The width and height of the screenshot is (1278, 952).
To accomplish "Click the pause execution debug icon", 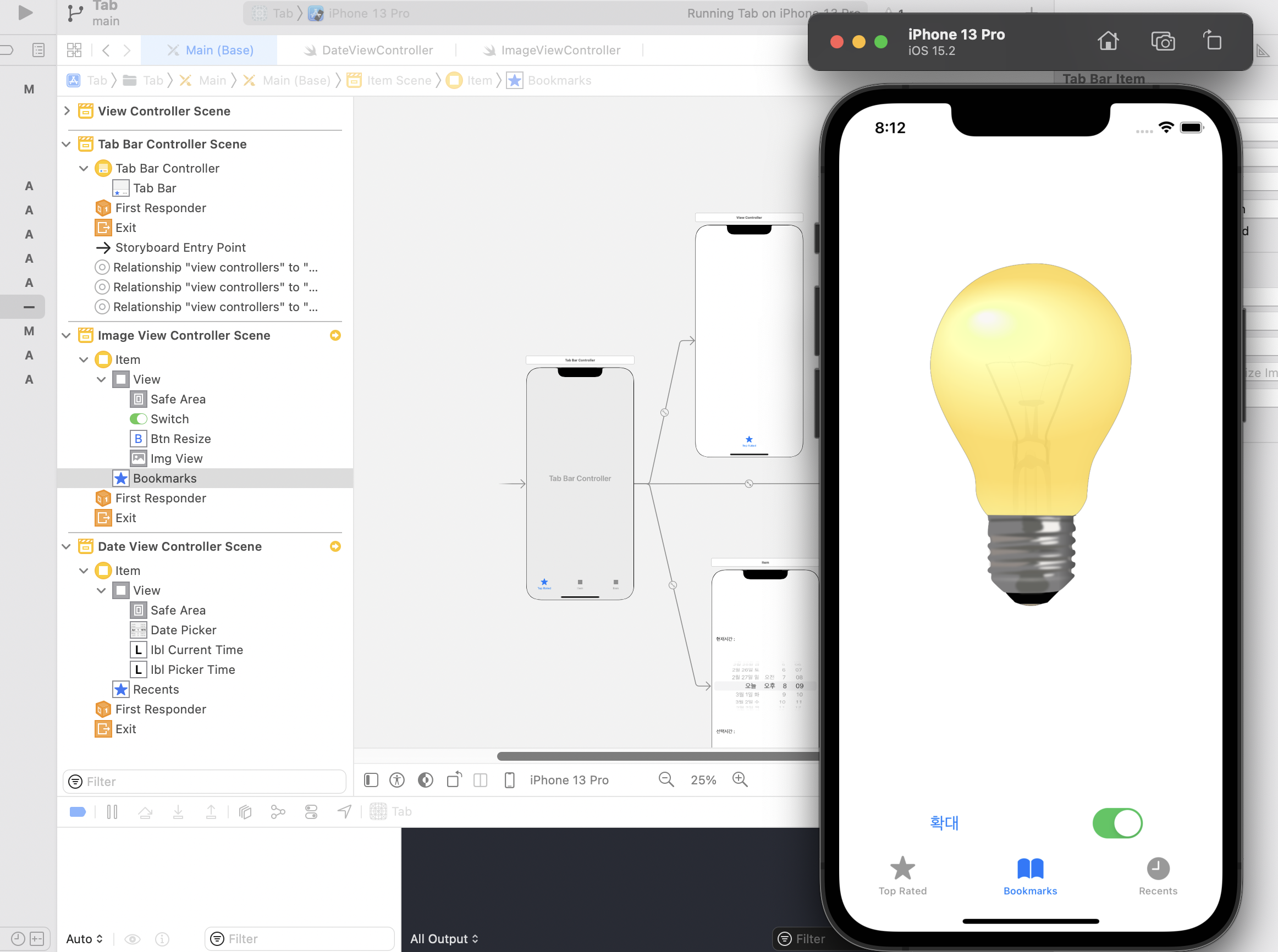I will tap(112, 812).
